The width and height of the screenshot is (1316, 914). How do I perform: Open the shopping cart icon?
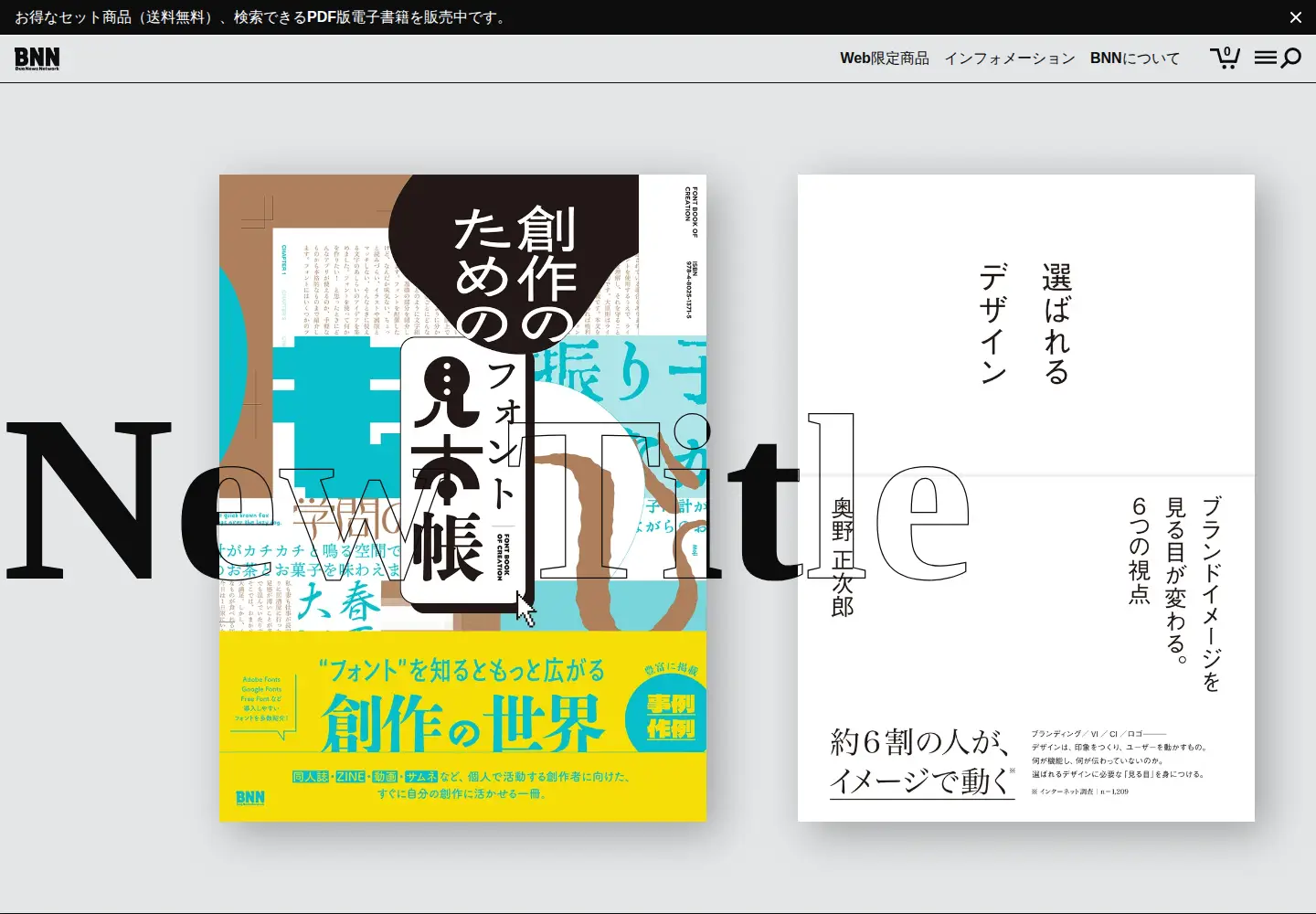pyautogui.click(x=1225, y=58)
